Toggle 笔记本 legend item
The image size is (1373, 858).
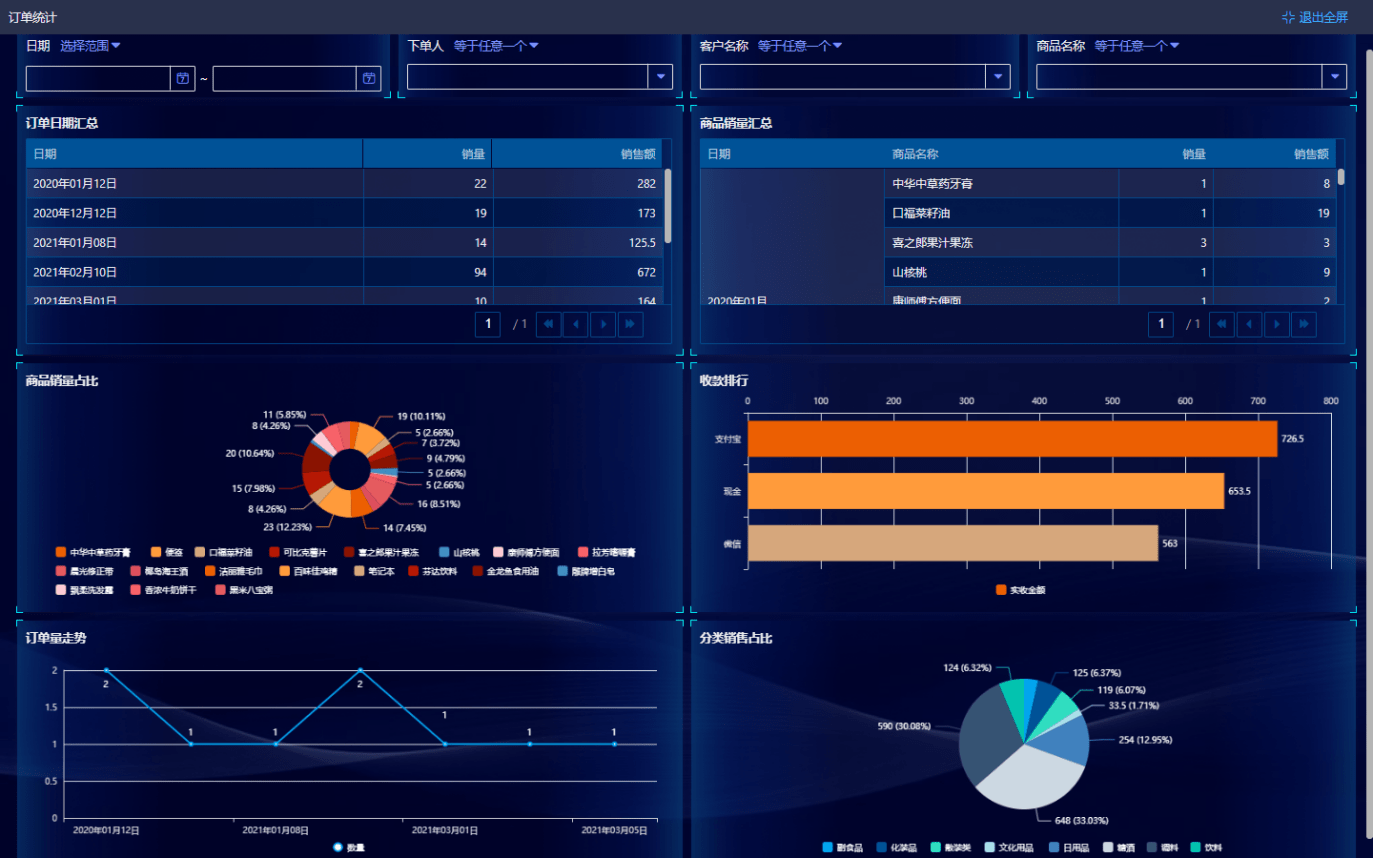pyautogui.click(x=376, y=571)
